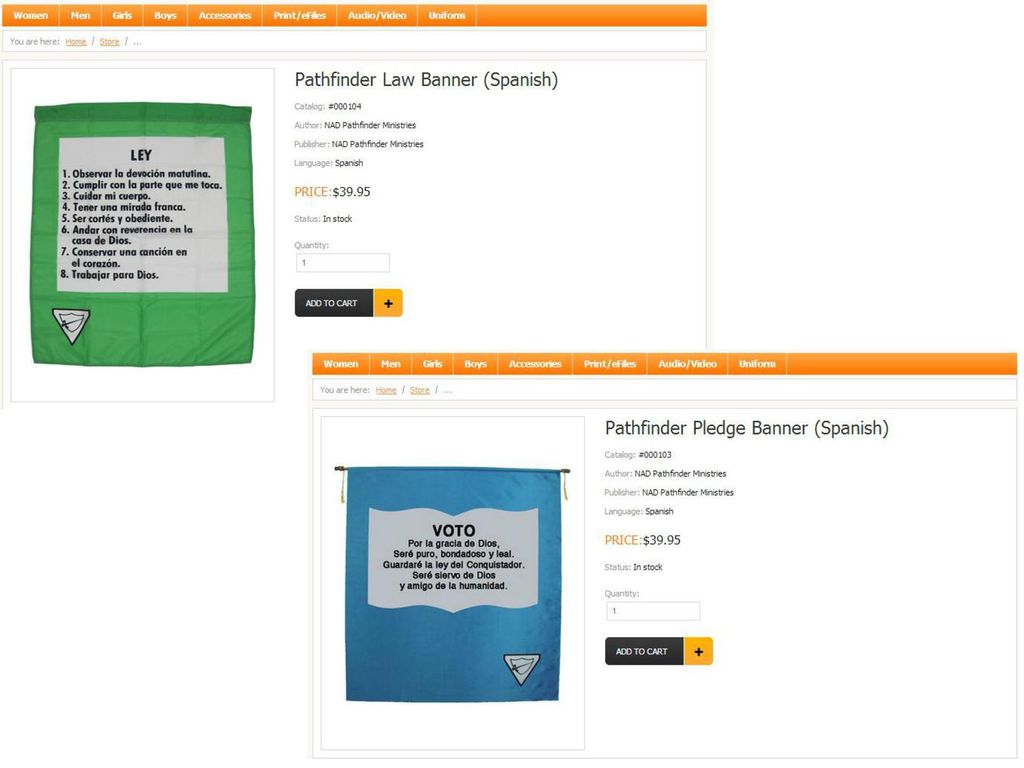
Task: Click the plus icon beside Pledge Banner's Add to Cart
Action: coord(699,651)
